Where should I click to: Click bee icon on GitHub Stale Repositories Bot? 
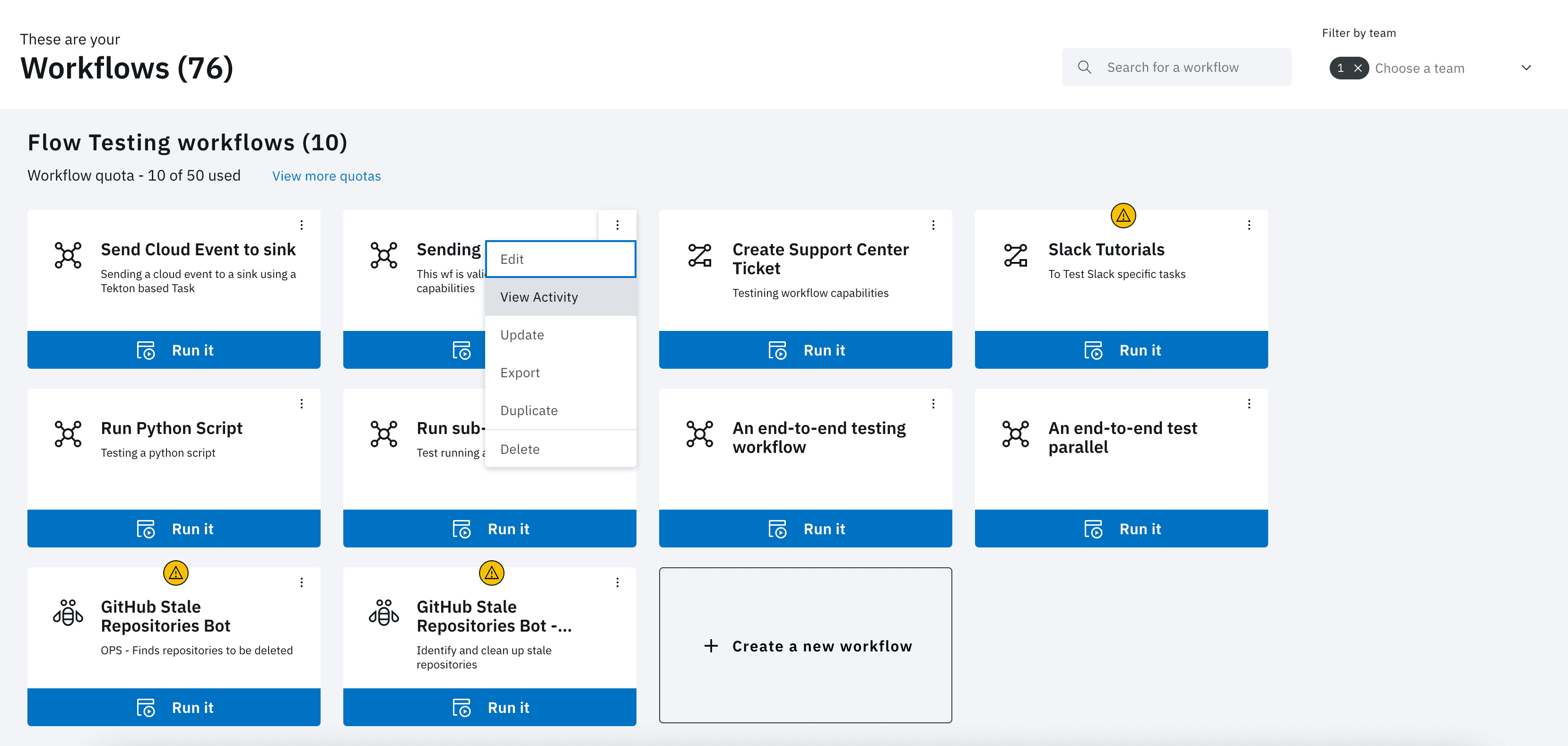(x=68, y=613)
